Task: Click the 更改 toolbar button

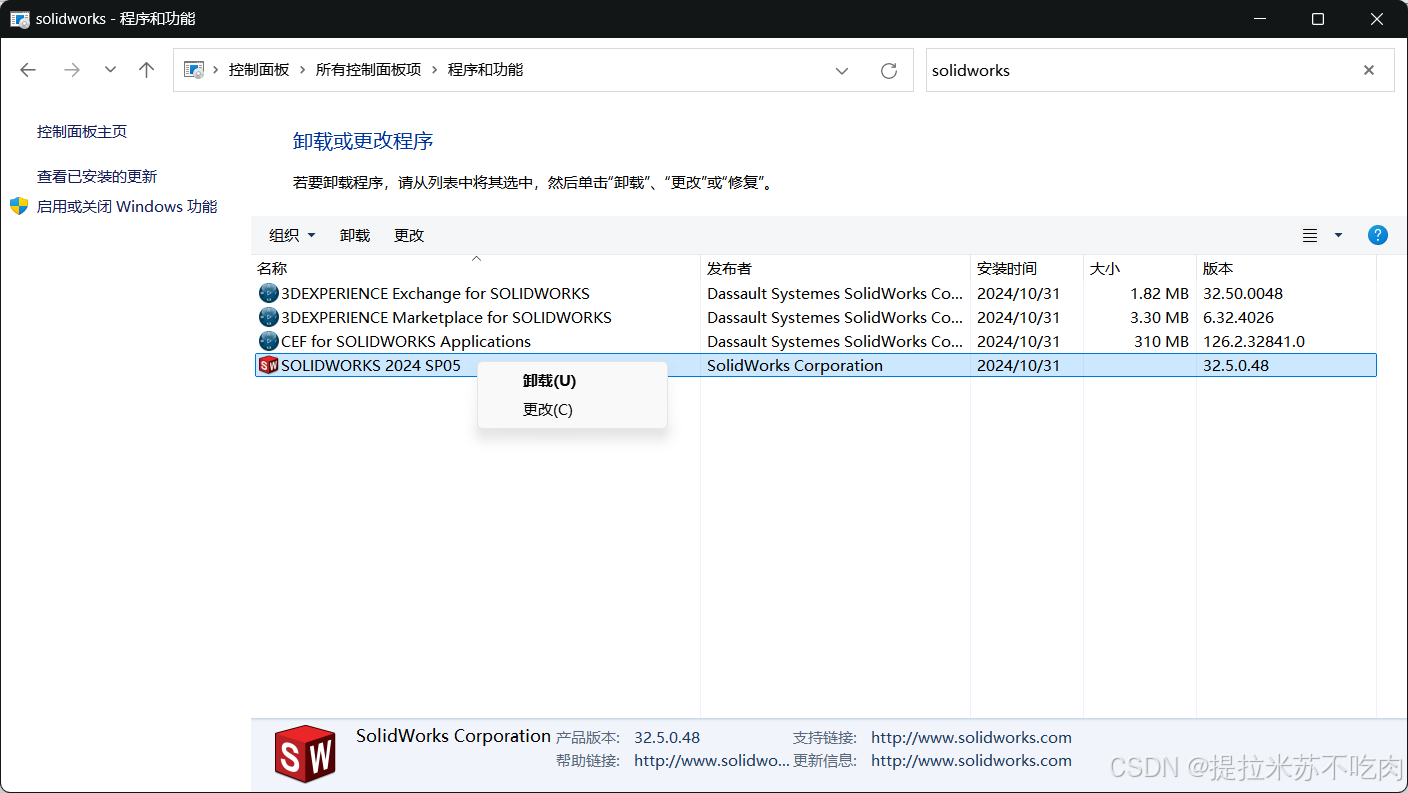Action: (x=409, y=235)
